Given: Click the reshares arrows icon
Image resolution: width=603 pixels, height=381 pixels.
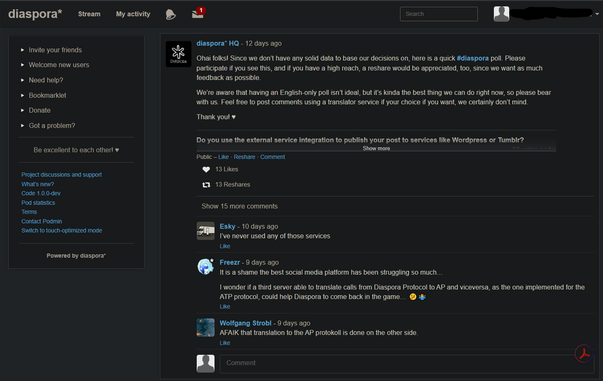Looking at the screenshot, I should 206,185.
